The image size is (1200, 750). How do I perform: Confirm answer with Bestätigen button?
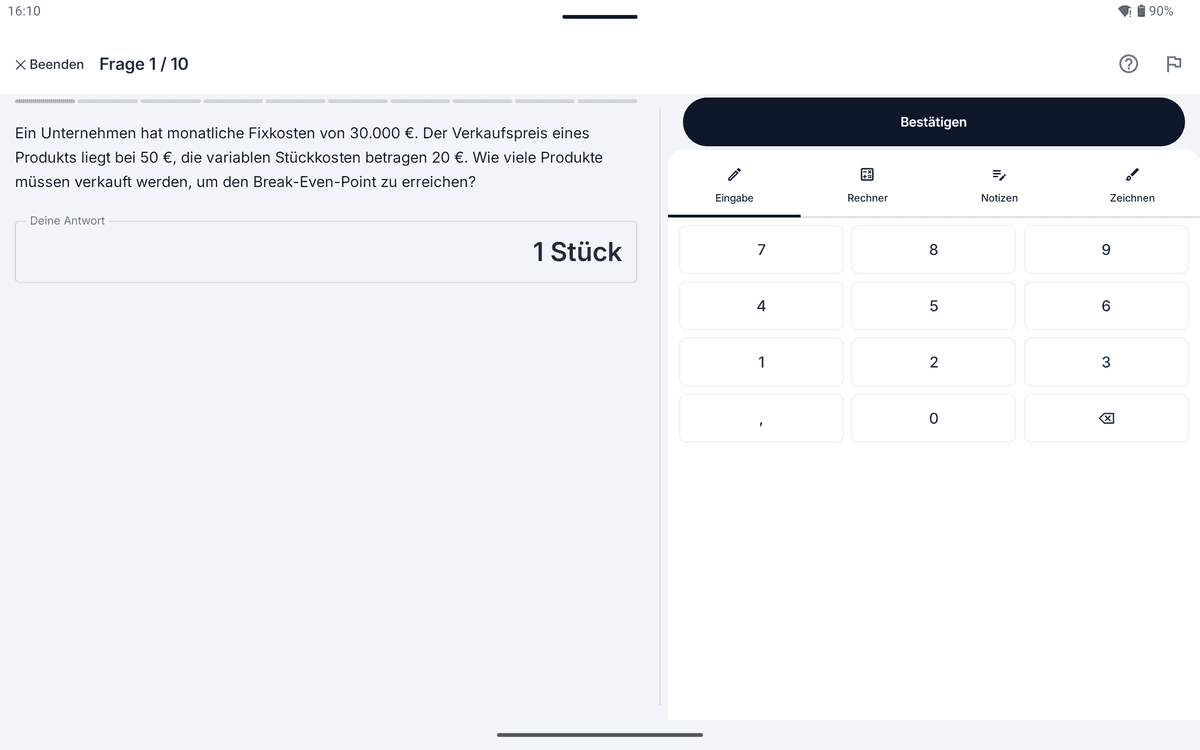[x=934, y=122]
